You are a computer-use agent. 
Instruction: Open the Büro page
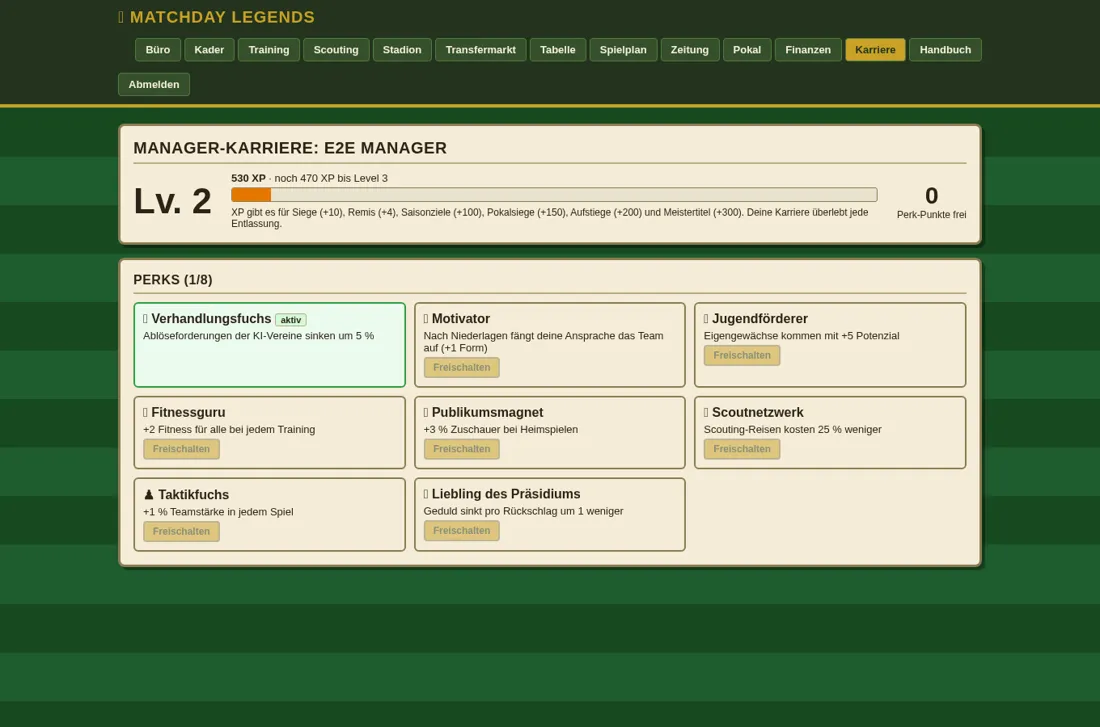(x=158, y=50)
